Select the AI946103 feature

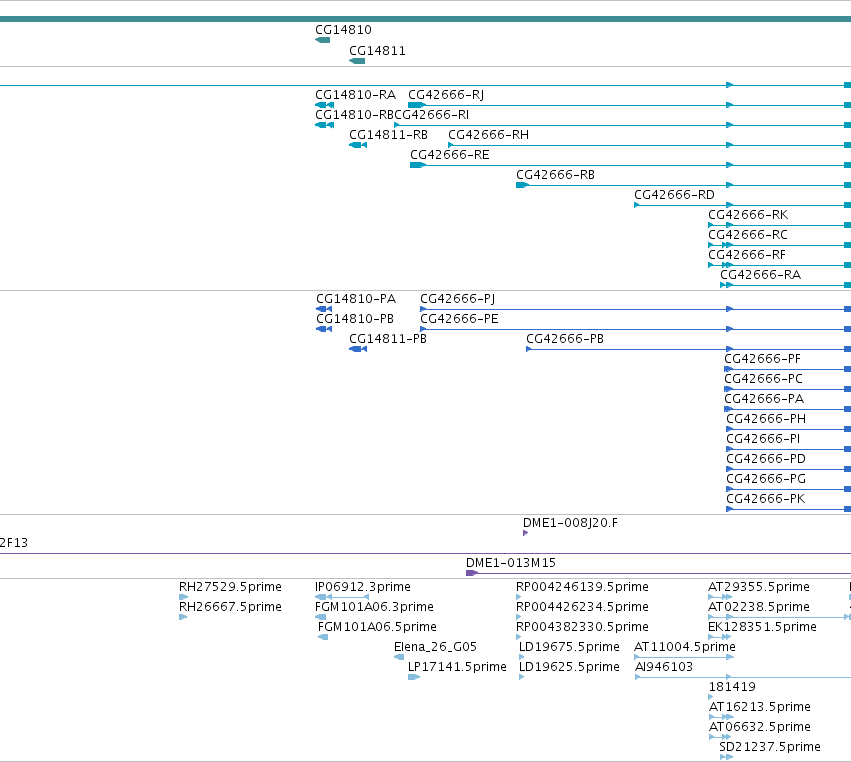coord(664,667)
